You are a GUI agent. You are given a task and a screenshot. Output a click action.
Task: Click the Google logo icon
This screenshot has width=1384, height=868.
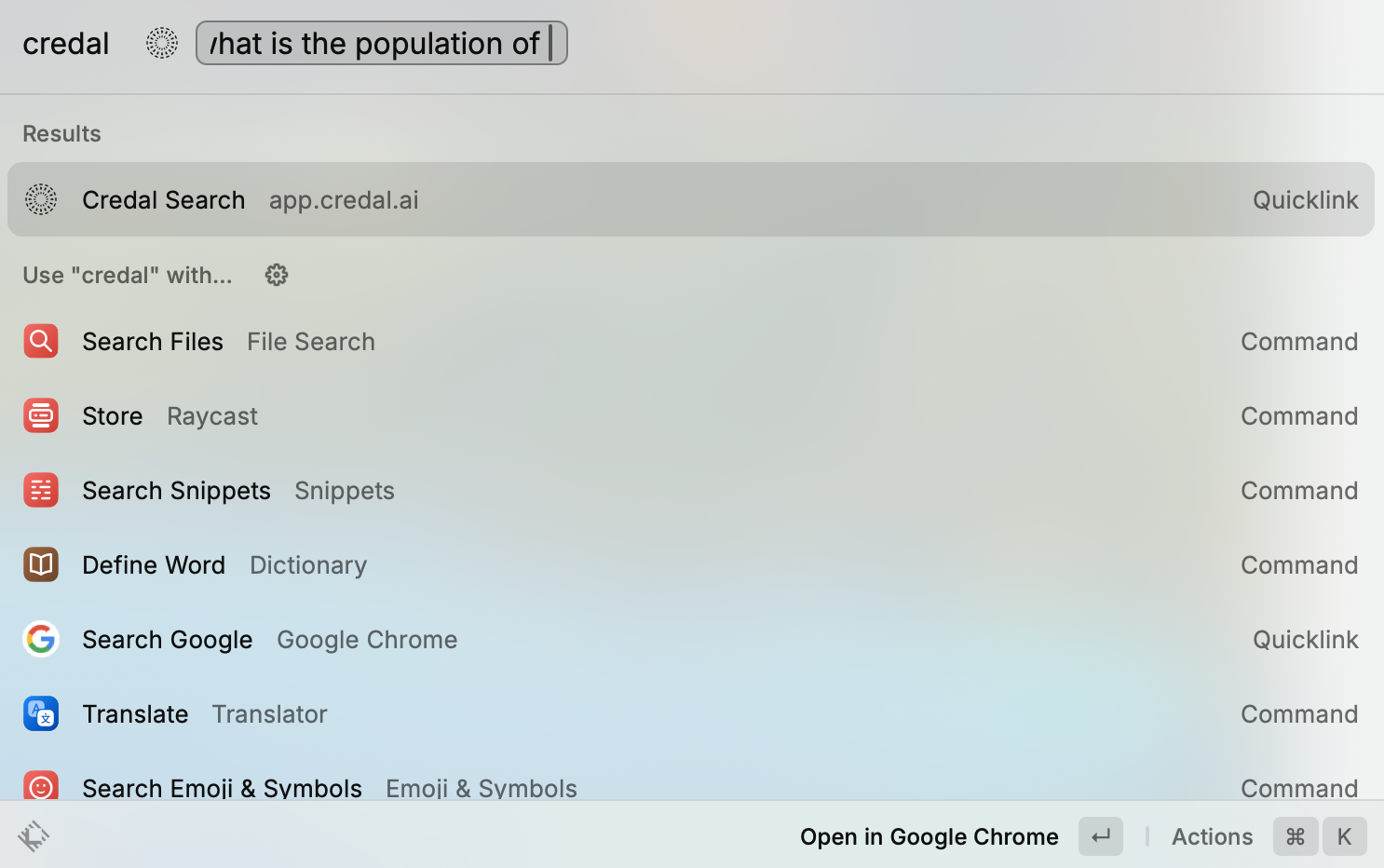point(41,640)
